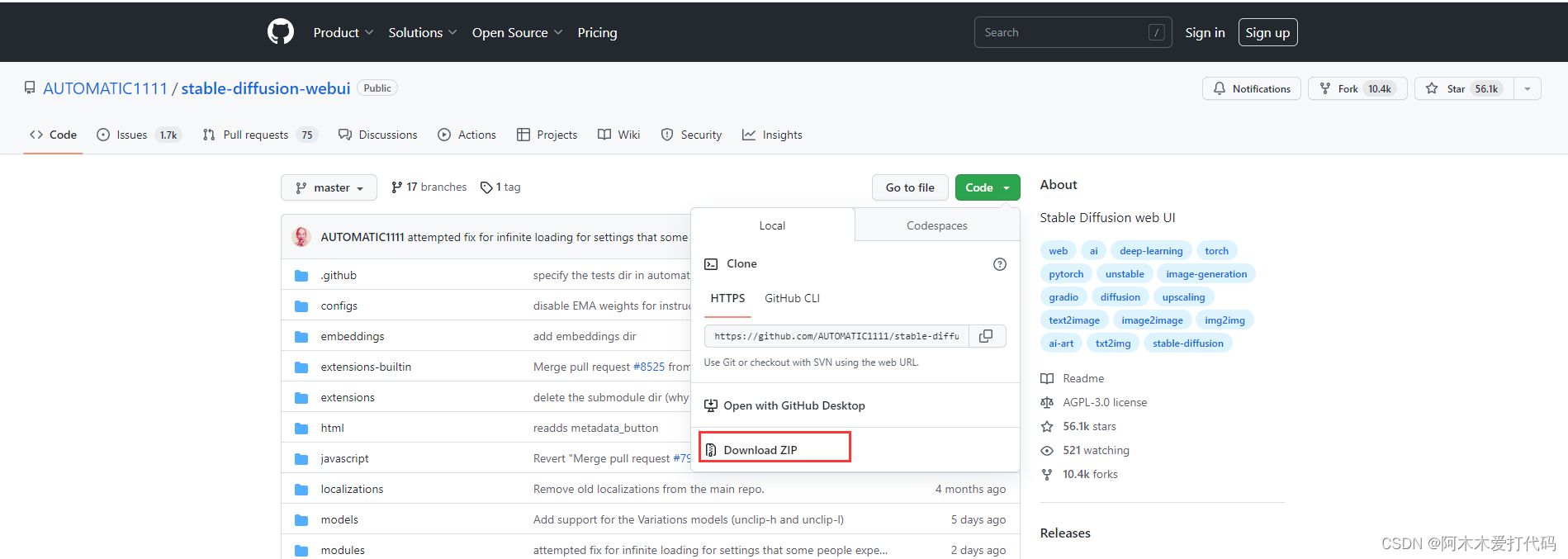
Task: Open the Security tab
Action: click(x=692, y=135)
